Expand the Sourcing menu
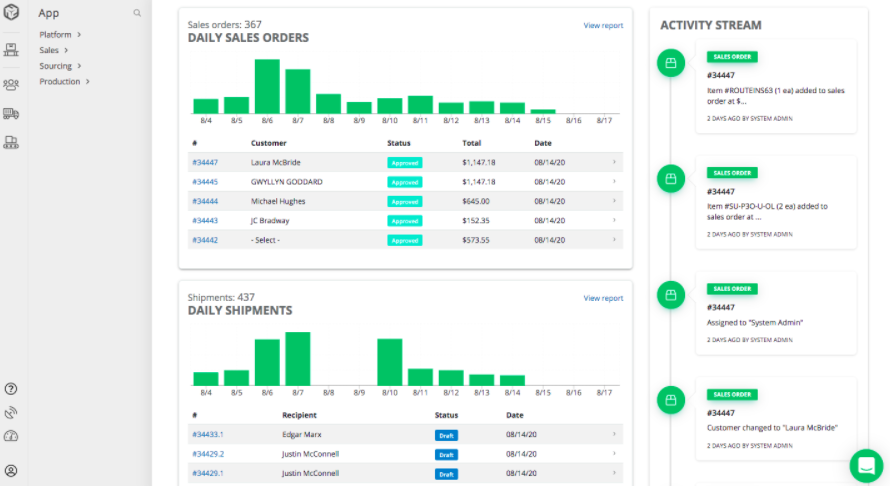Image resolution: width=890 pixels, height=487 pixels. pos(60,66)
